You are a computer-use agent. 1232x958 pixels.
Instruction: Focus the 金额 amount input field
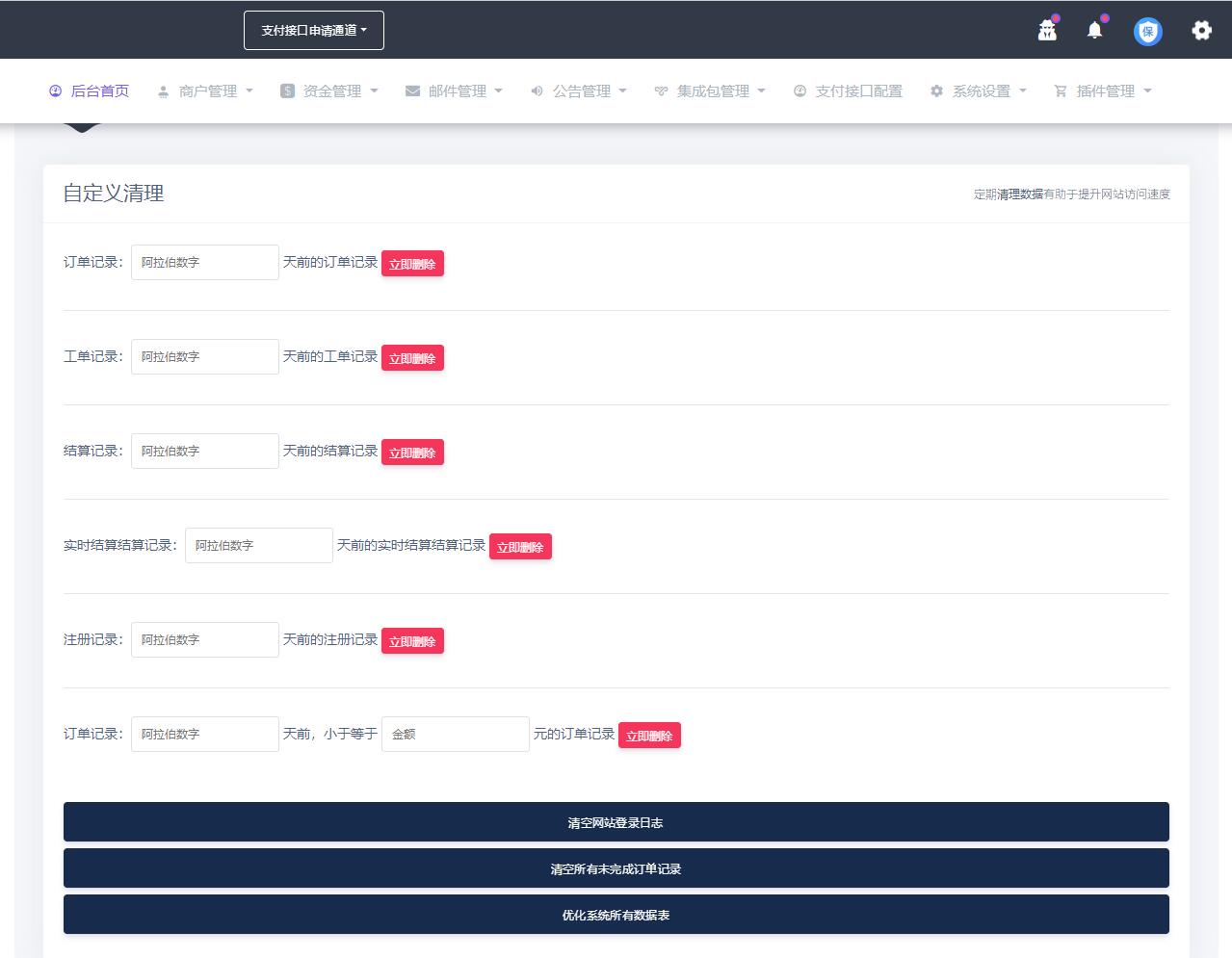(455, 735)
